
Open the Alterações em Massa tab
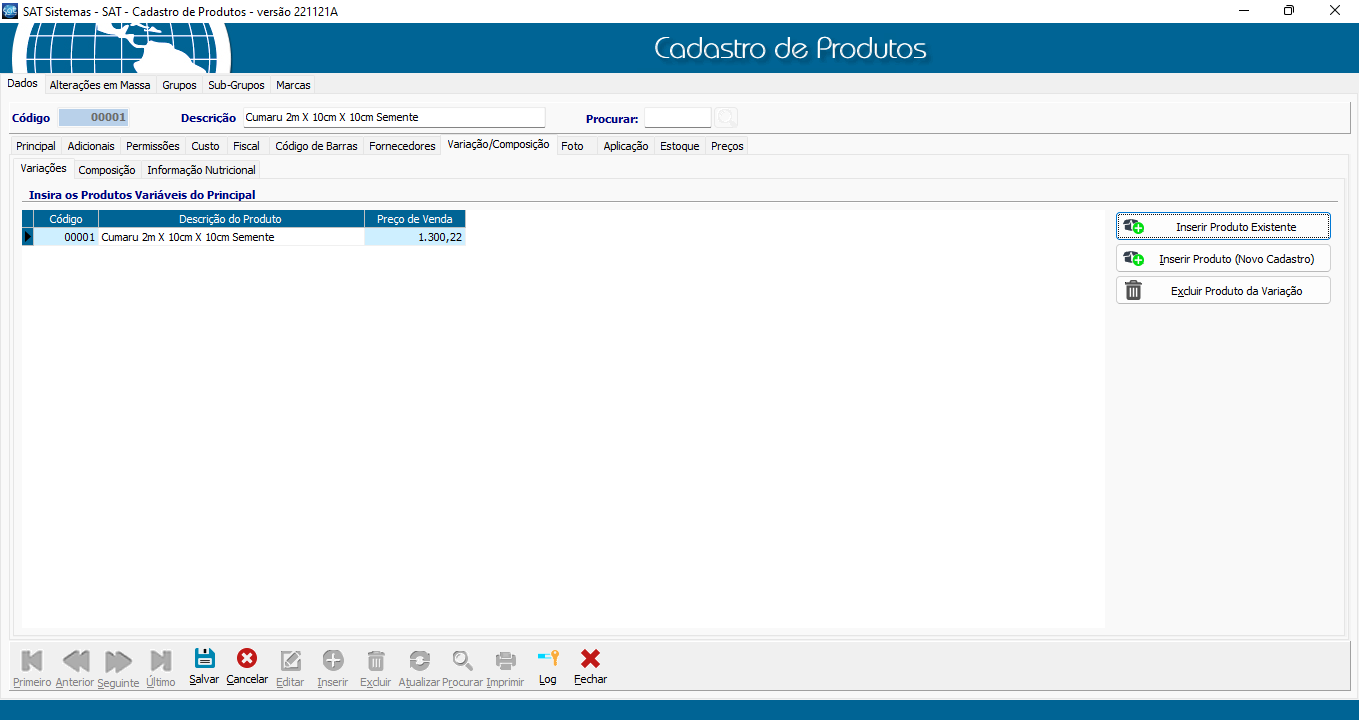click(x=100, y=85)
